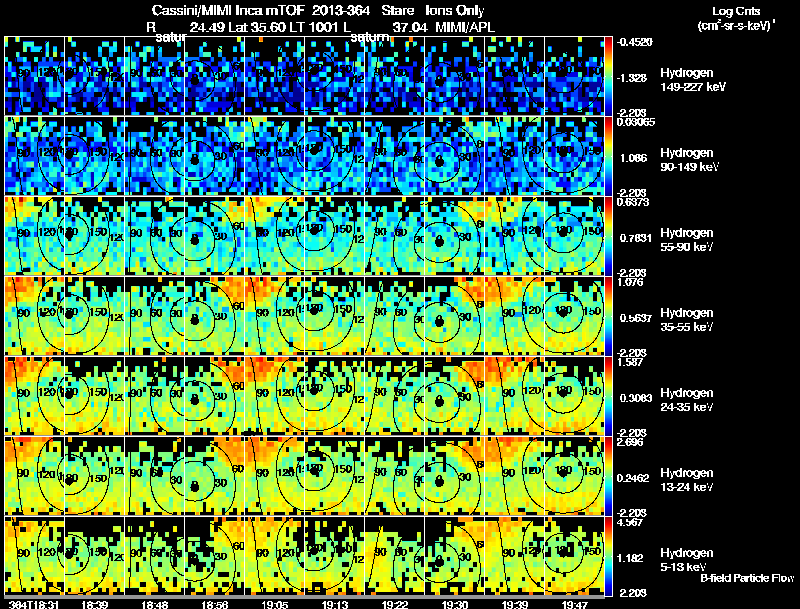The width and height of the screenshot is (800, 609).
Task: Click the '0.2462' colorbar value
Action: pos(635,478)
